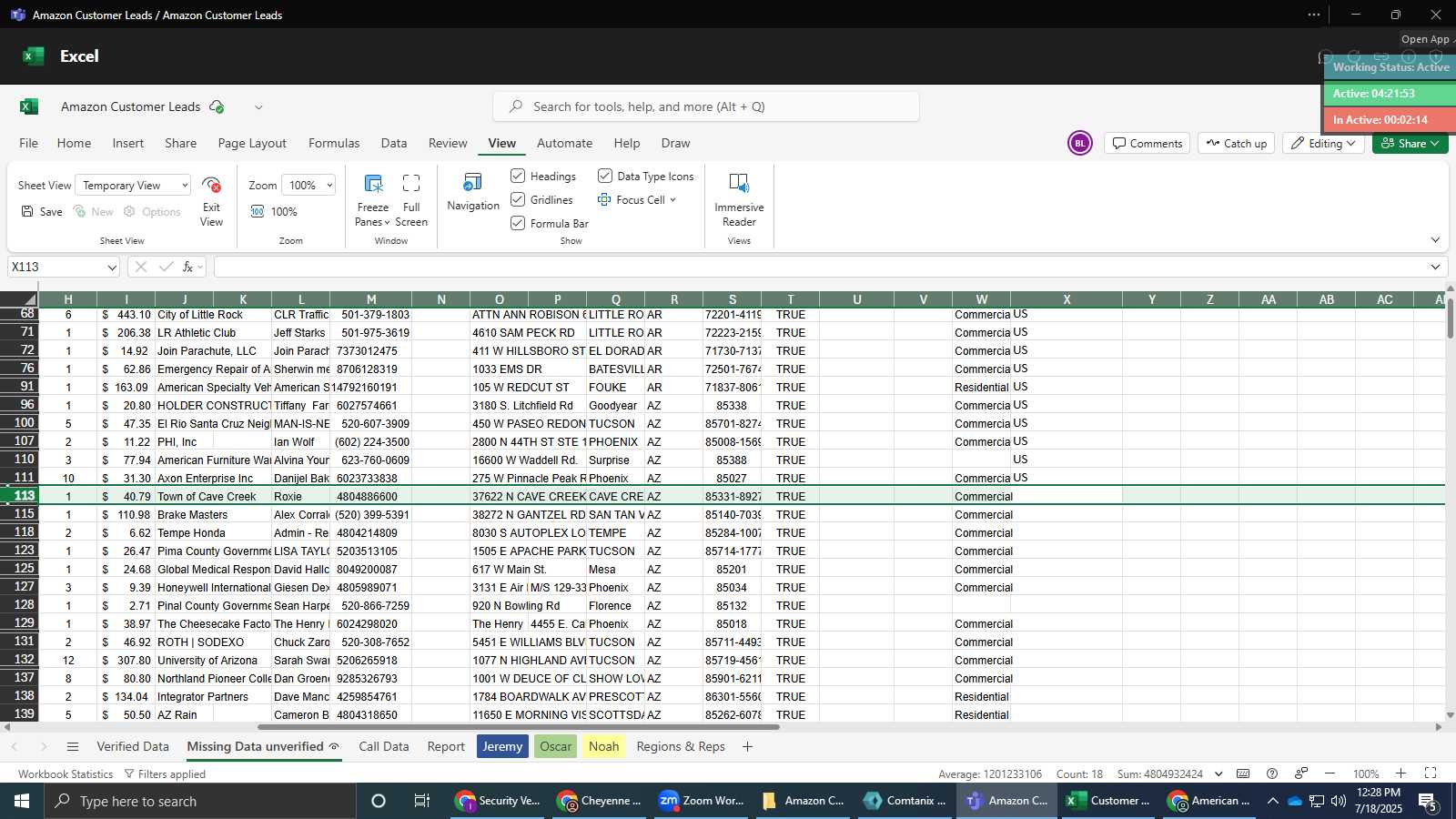Image resolution: width=1456 pixels, height=819 pixels.
Task: Toggle the Formula Bar checkbox
Action: 518,223
